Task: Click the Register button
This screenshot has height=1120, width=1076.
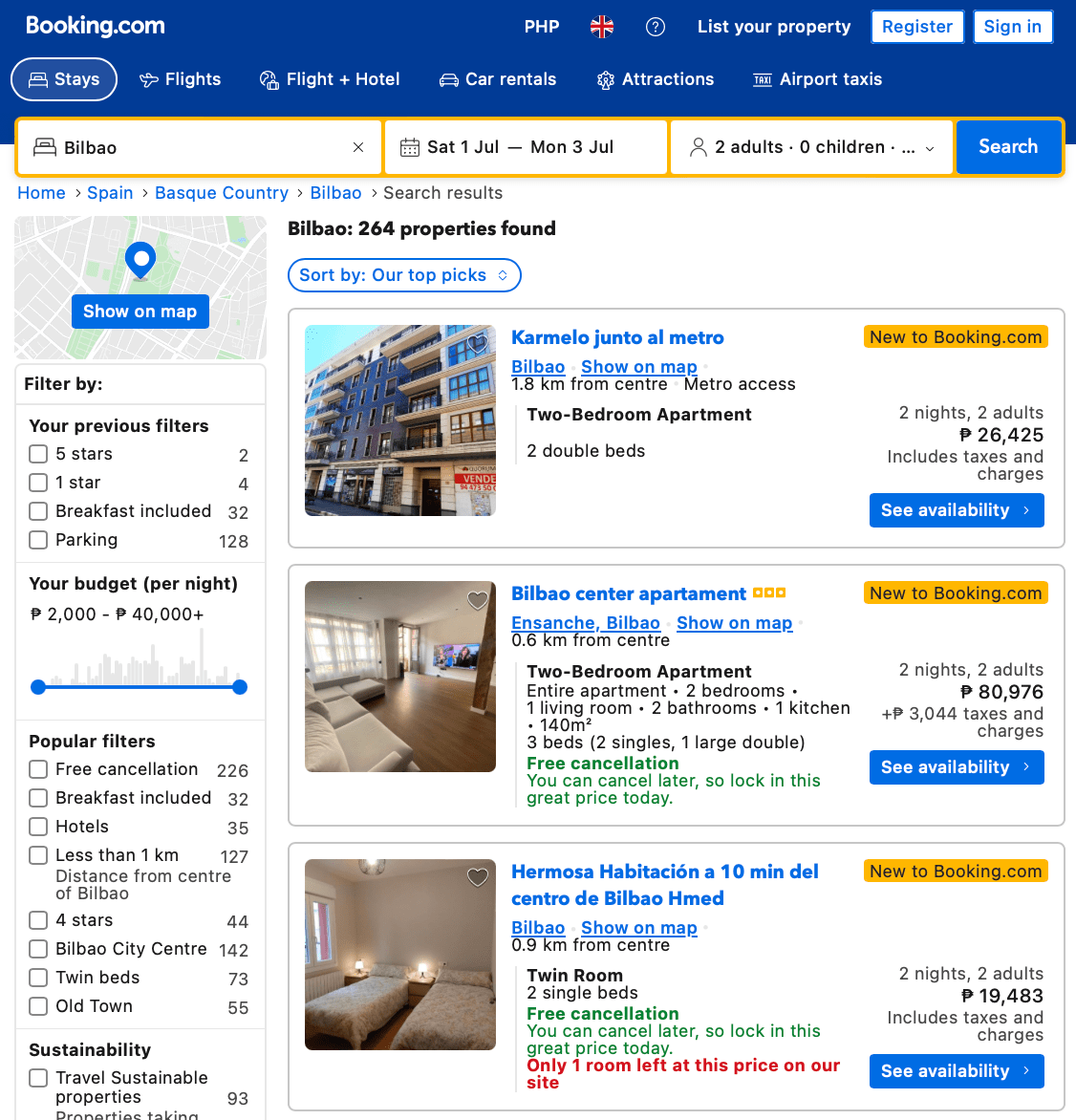Action: point(917,27)
